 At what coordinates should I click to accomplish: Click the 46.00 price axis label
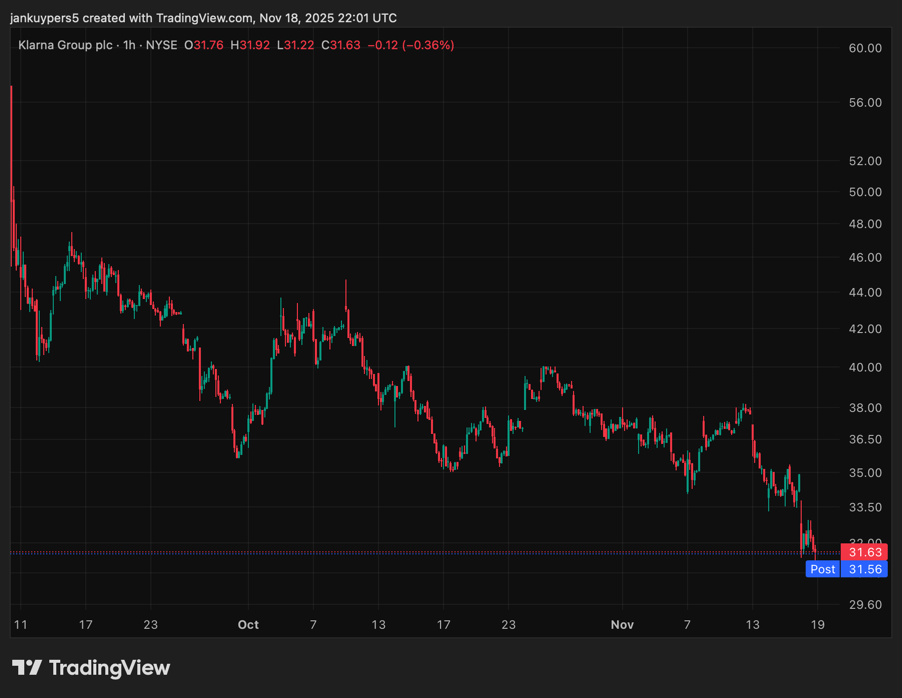pos(865,257)
